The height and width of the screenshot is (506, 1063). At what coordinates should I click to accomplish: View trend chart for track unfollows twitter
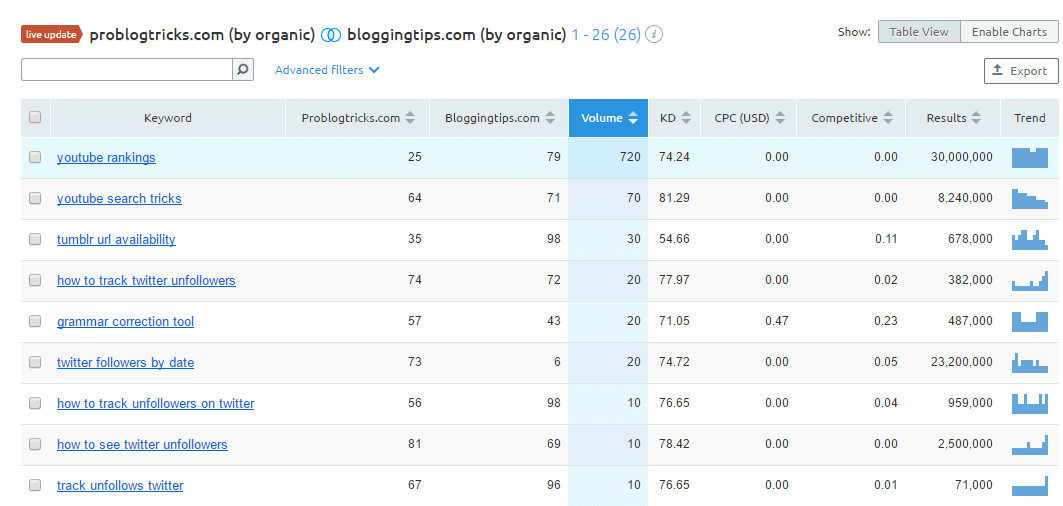(x=1030, y=486)
